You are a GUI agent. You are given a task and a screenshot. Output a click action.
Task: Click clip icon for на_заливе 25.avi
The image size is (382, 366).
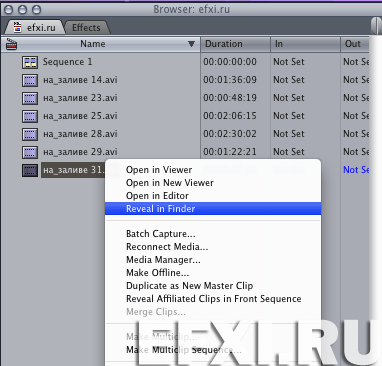pyautogui.click(x=30, y=116)
